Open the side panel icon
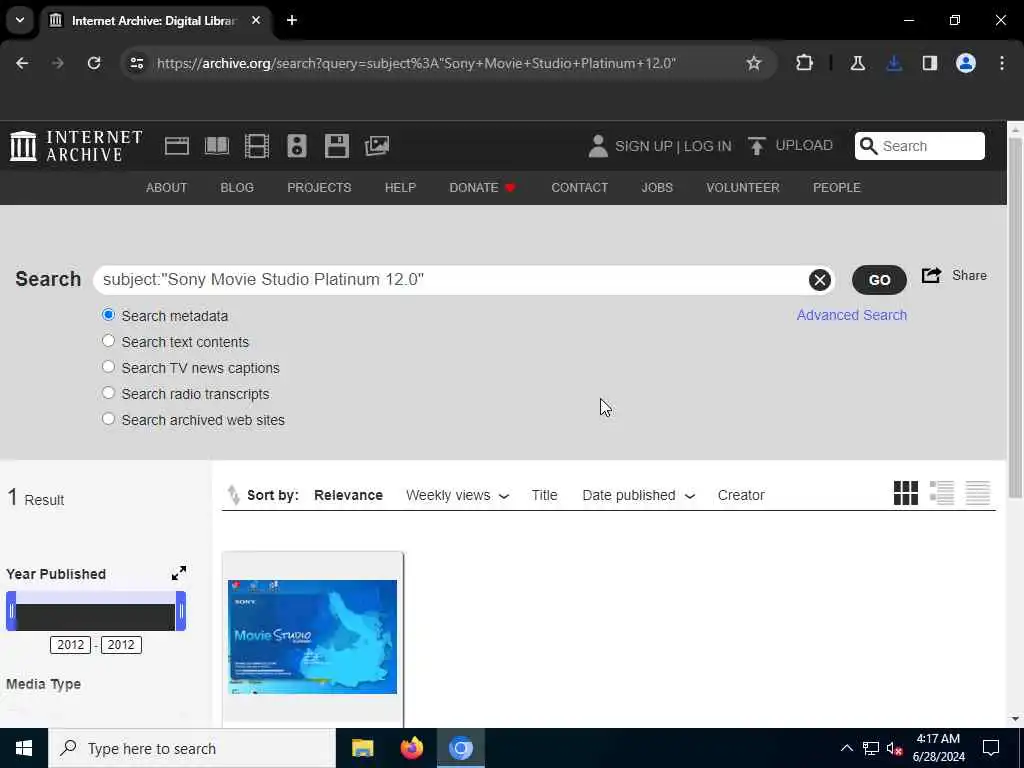The width and height of the screenshot is (1024, 768). [930, 63]
